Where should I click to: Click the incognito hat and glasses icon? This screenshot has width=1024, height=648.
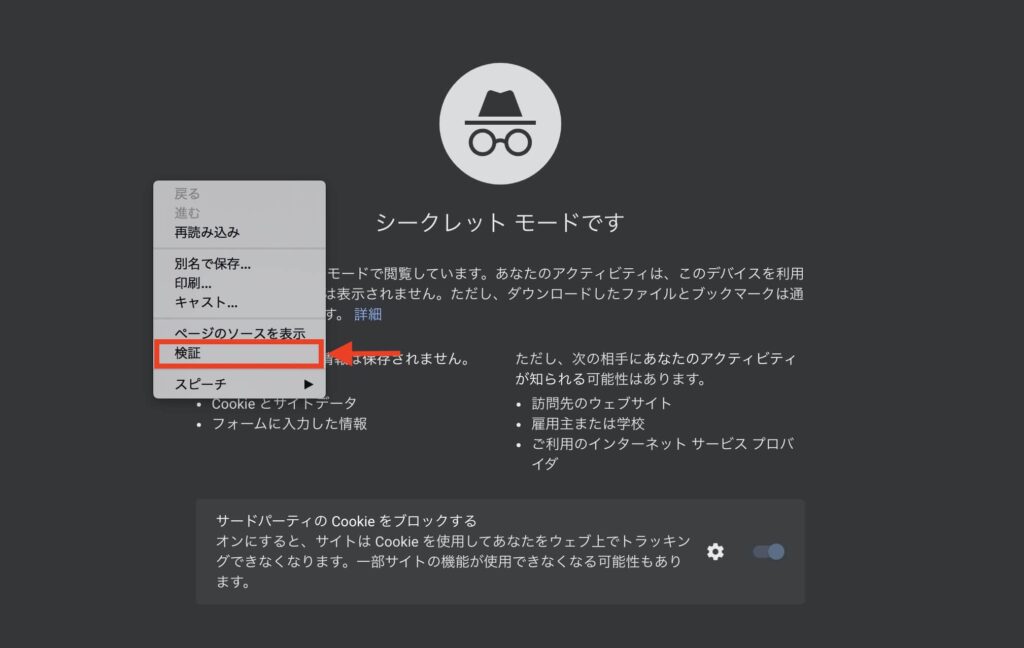[500, 123]
